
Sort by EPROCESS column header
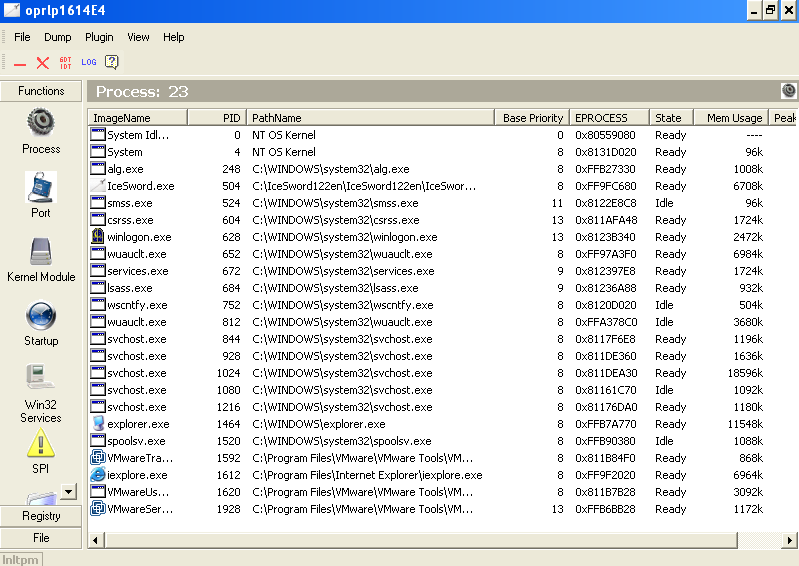pyautogui.click(x=609, y=118)
